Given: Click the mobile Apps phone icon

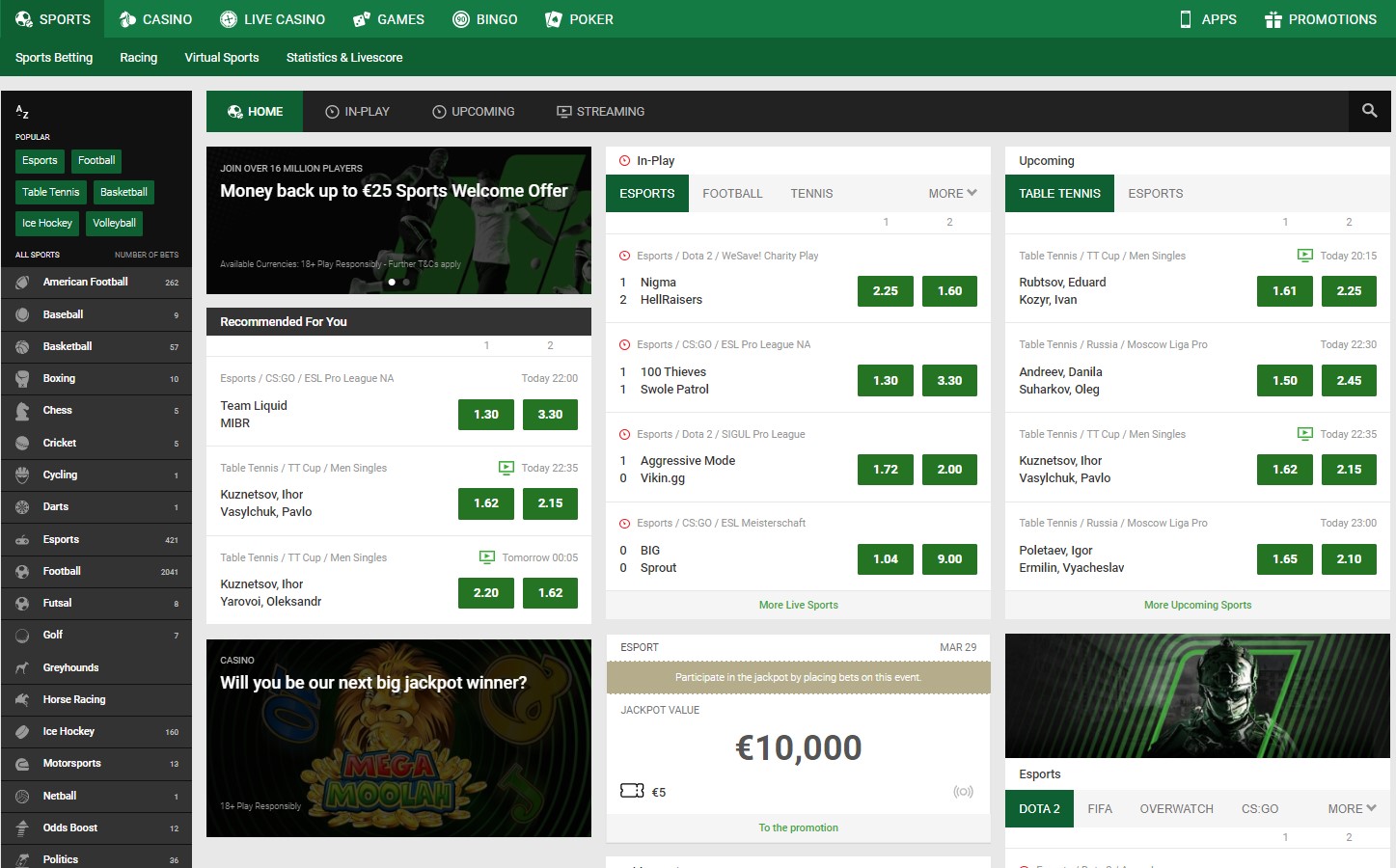Looking at the screenshot, I should tap(1185, 19).
